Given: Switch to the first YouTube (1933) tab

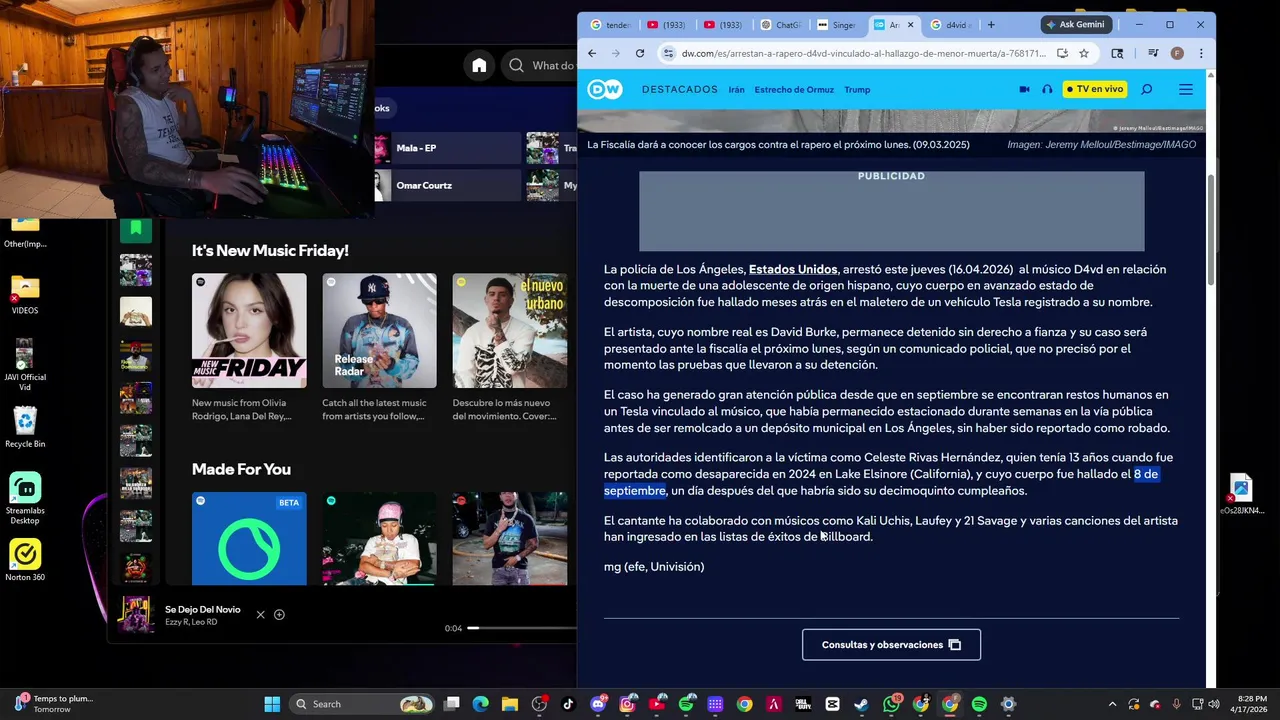Looking at the screenshot, I should coord(666,25).
